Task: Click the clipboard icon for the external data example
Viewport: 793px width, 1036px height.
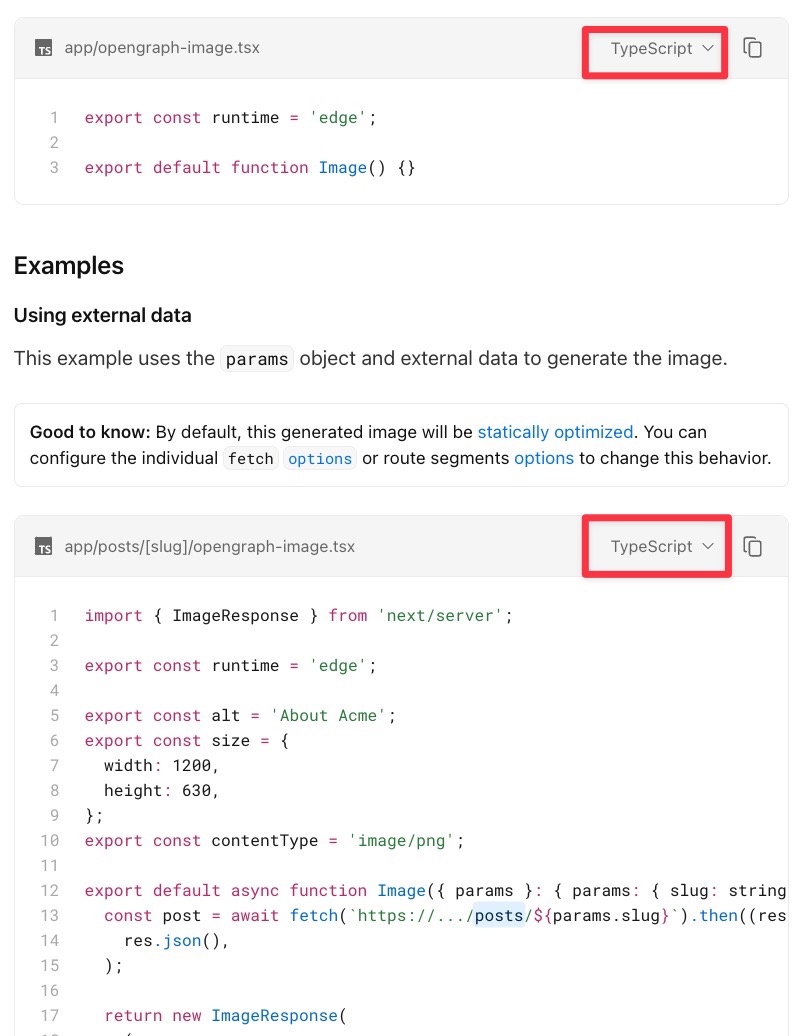Action: 752,546
